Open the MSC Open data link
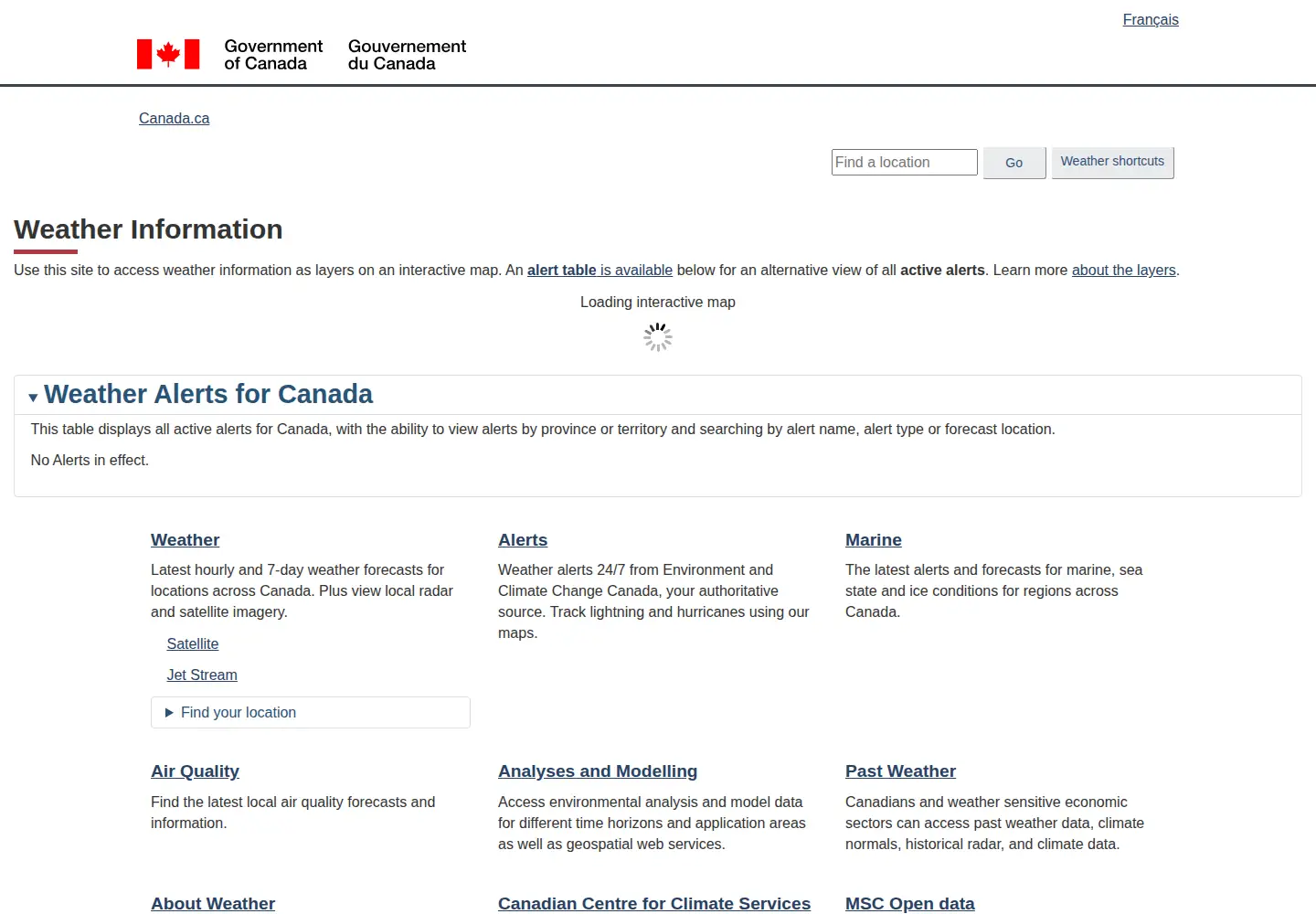The width and height of the screenshot is (1316, 914). coord(910,904)
